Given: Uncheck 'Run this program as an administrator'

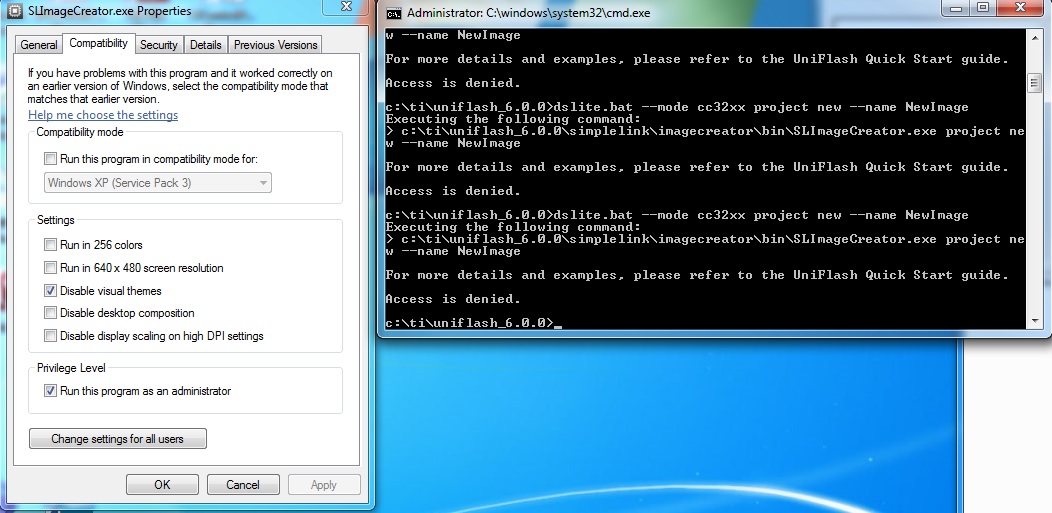Looking at the screenshot, I should pyautogui.click(x=50, y=390).
